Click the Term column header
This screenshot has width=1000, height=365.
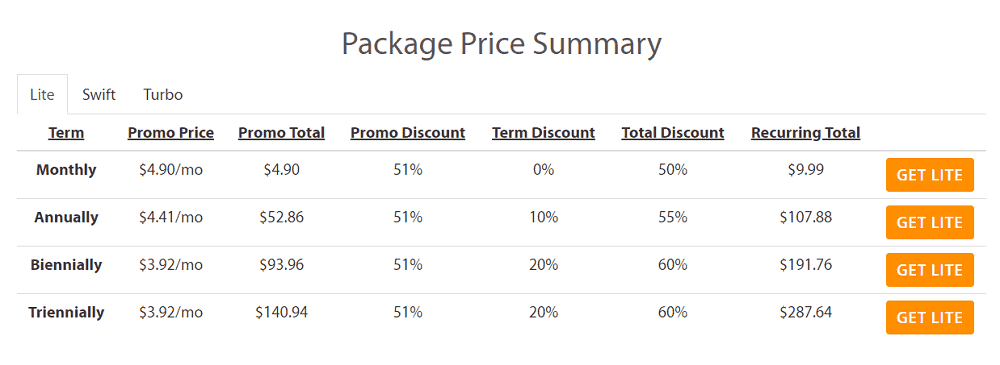click(66, 133)
